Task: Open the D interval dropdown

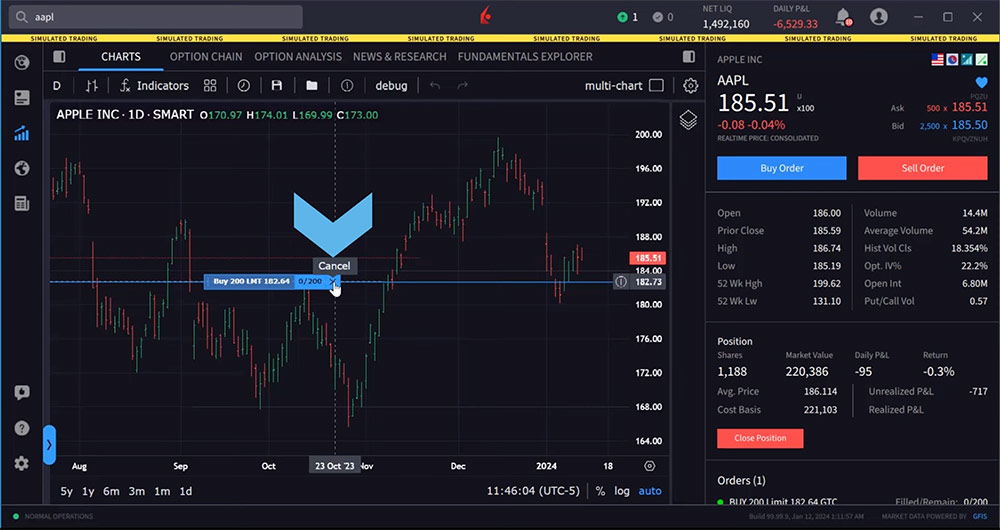Action: click(x=57, y=86)
